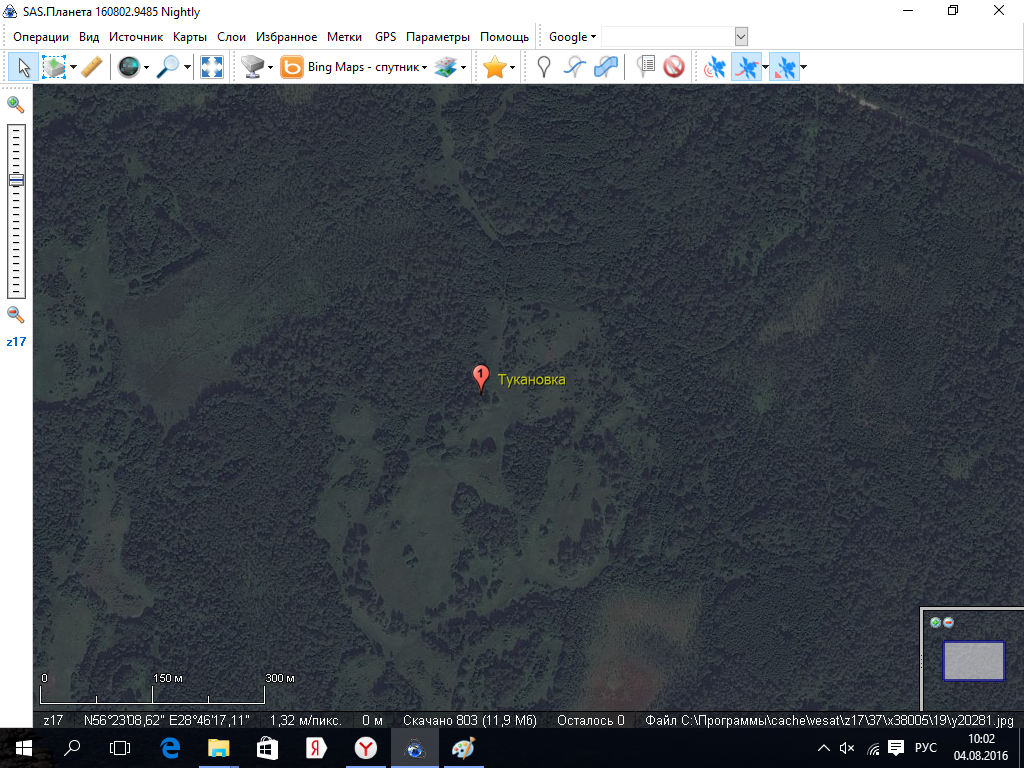Toggle hide all placemarks red icon

click(x=674, y=67)
